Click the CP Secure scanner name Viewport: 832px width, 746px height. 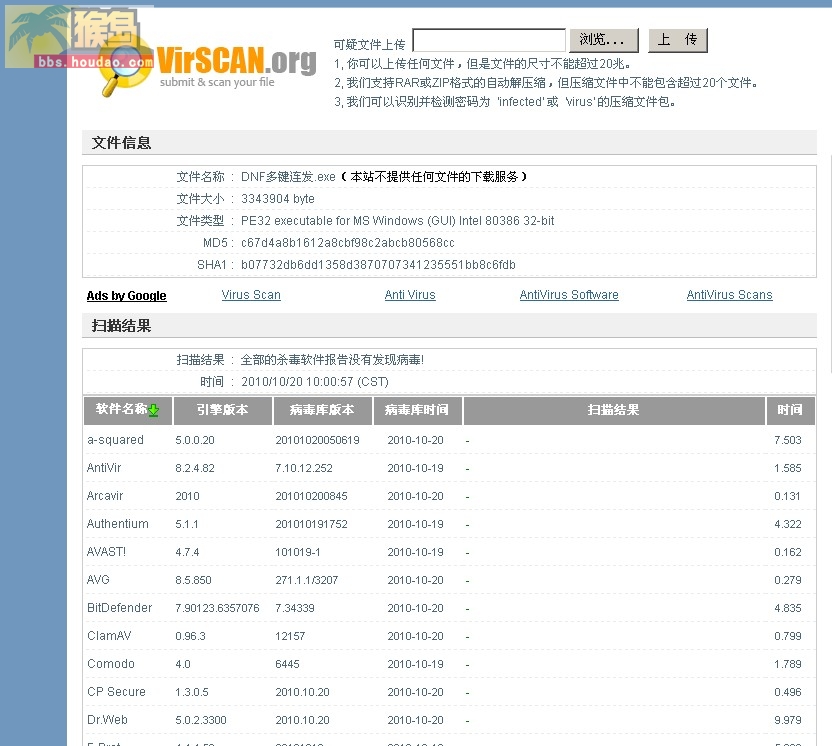click(x=116, y=692)
